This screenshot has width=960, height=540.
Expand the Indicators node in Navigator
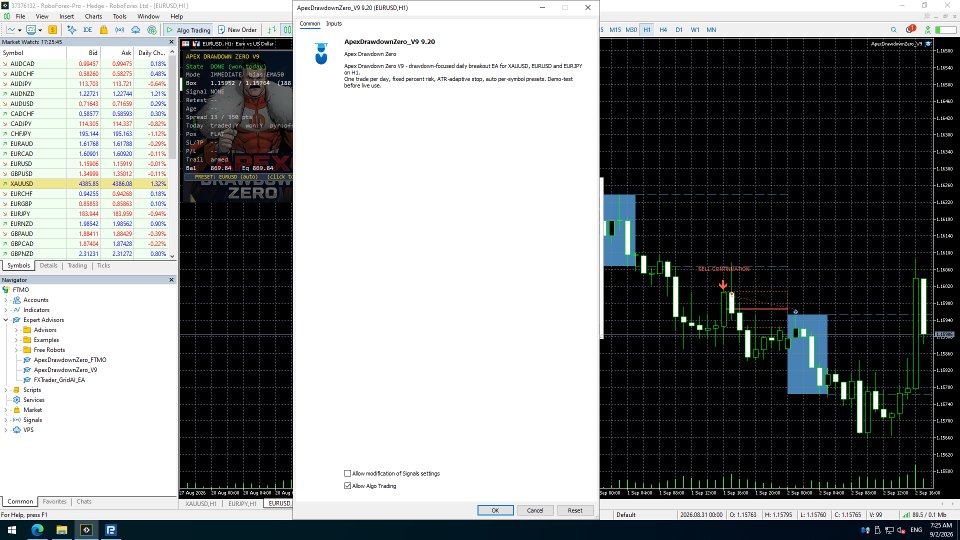[6, 310]
